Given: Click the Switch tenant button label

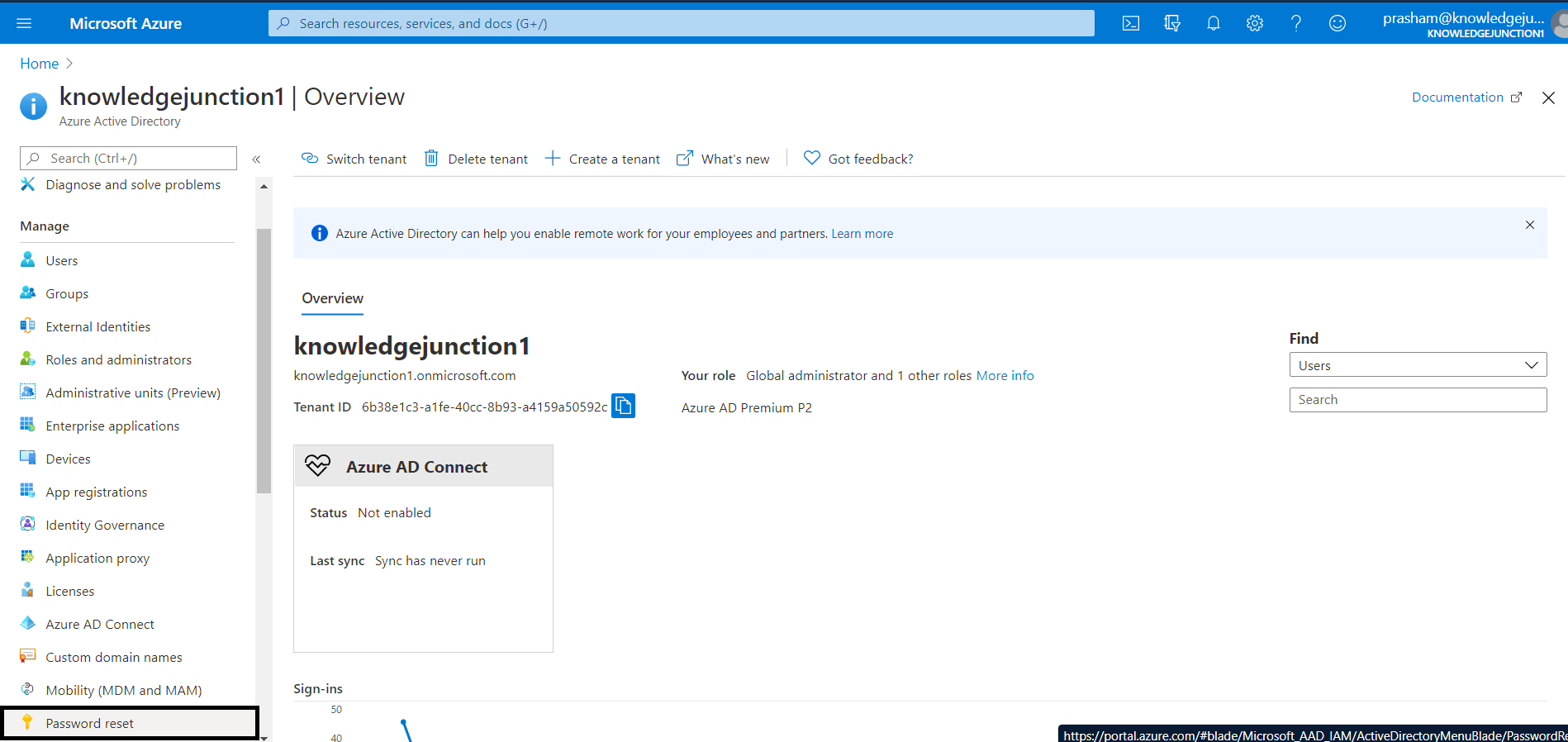Looking at the screenshot, I should click(x=366, y=159).
